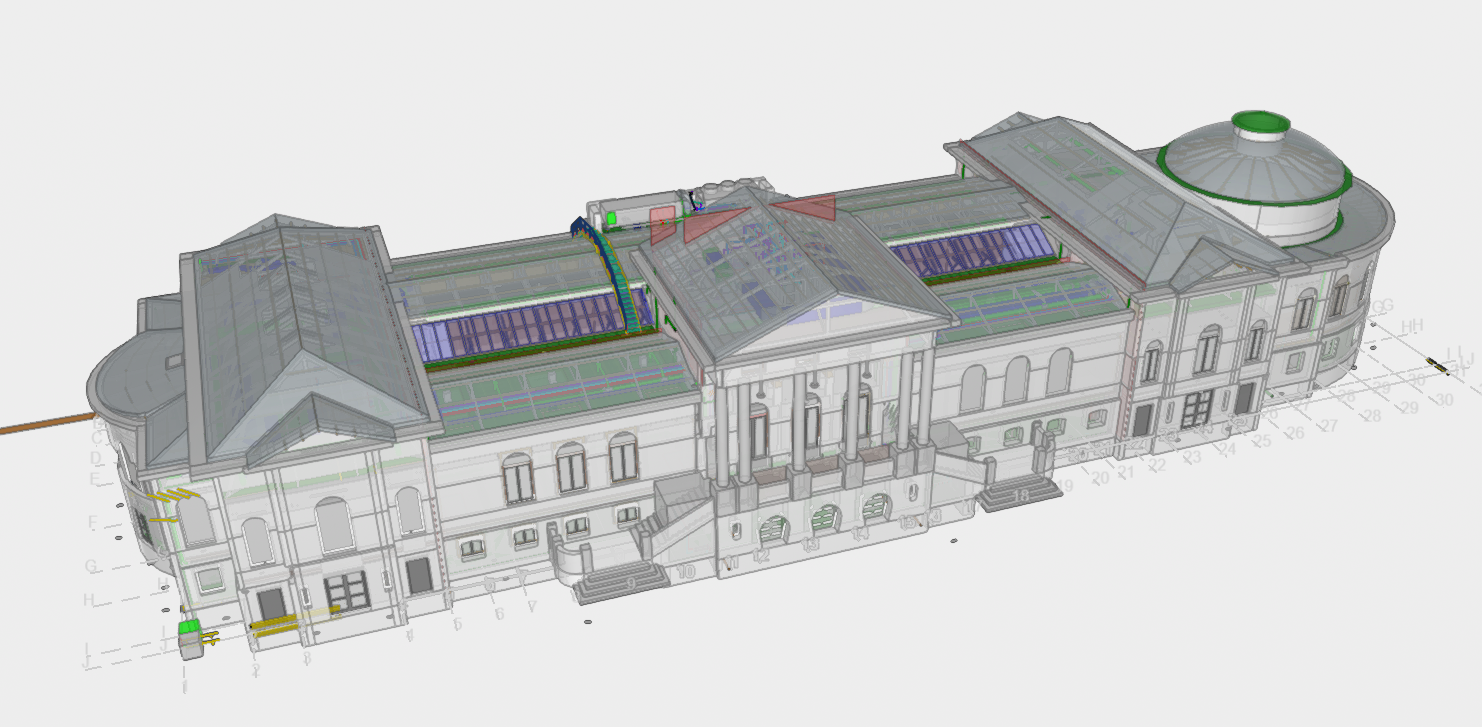
Task: Select the left blue skylight panel strip
Action: [520, 329]
